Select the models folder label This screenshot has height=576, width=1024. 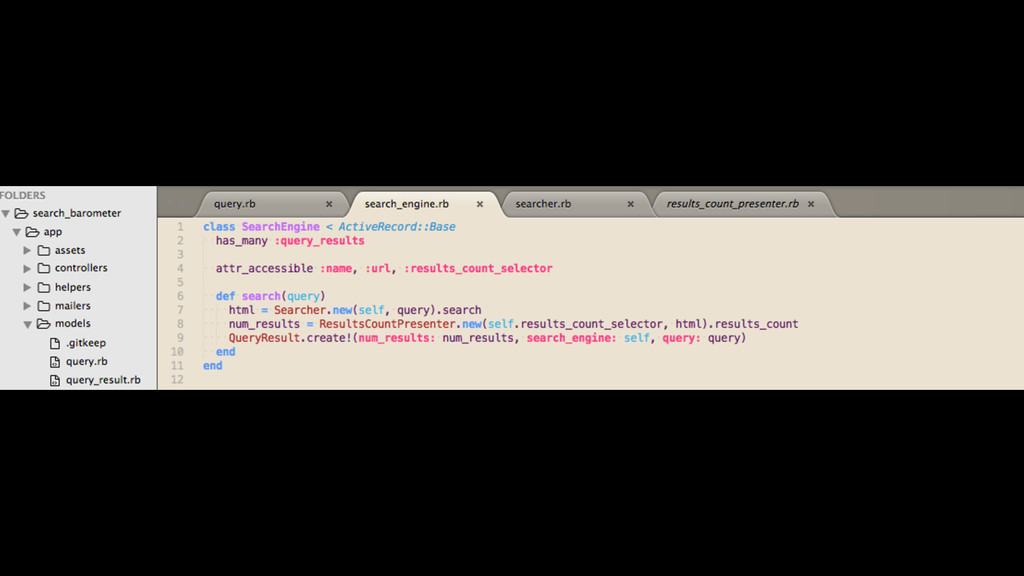tap(72, 323)
